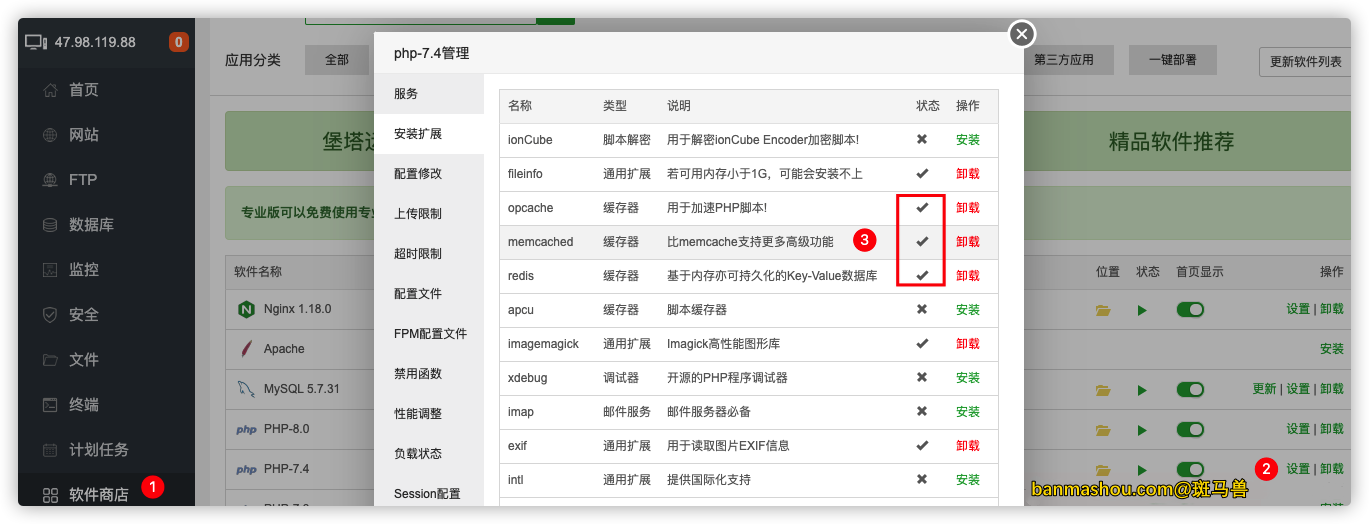
Task: Uninstall the opcache extension
Action: 968,208
